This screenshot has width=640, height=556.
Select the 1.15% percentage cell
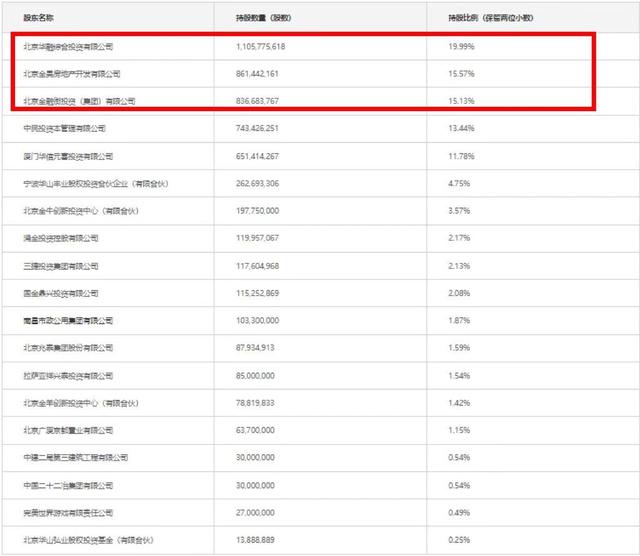coord(459,430)
